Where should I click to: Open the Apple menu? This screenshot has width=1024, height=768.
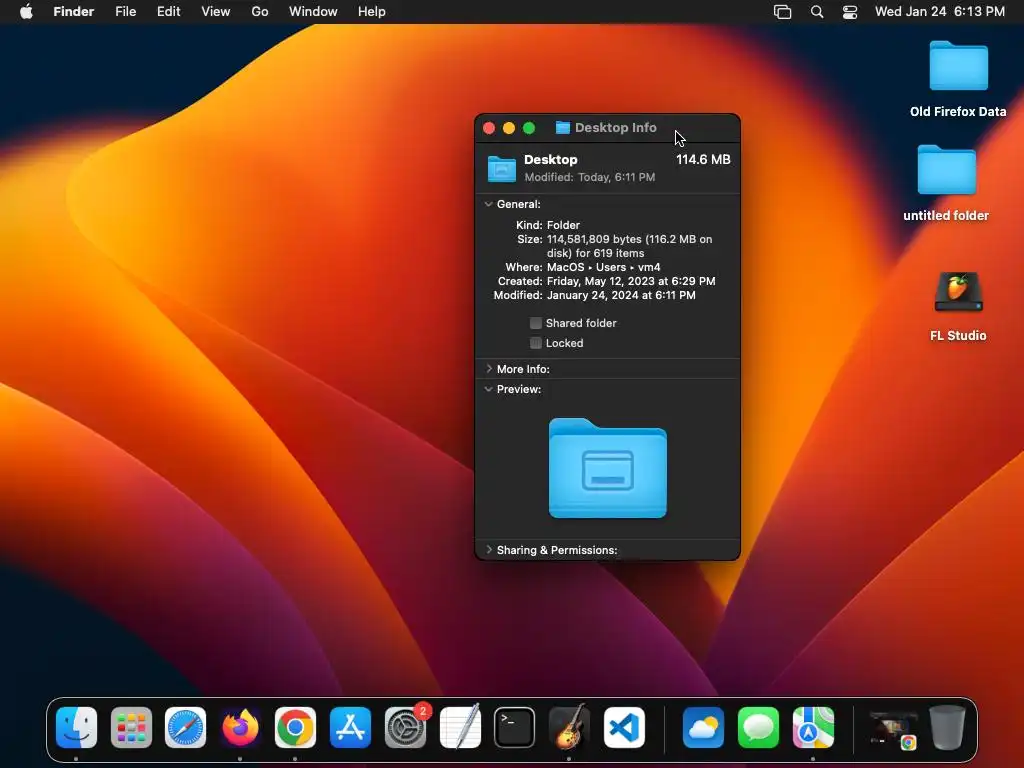[26, 12]
